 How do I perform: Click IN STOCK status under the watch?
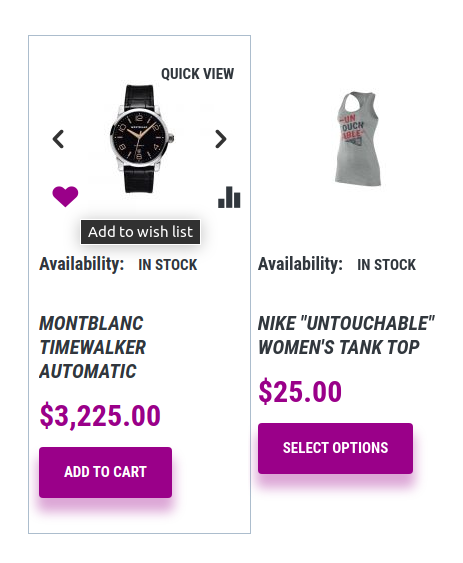click(x=168, y=265)
